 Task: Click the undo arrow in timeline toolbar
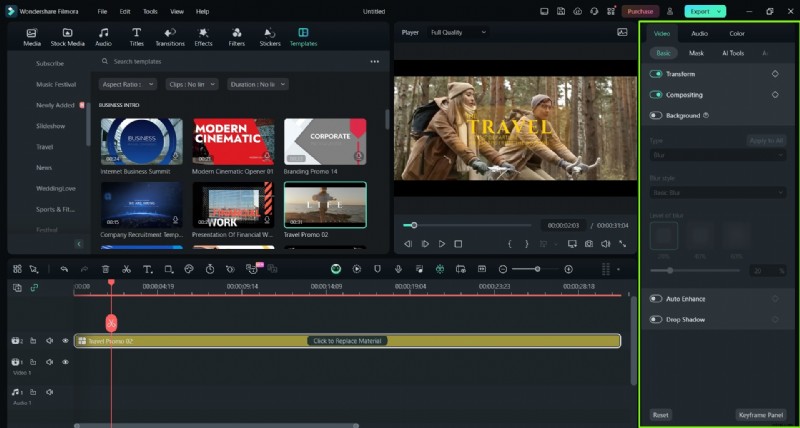(64, 269)
